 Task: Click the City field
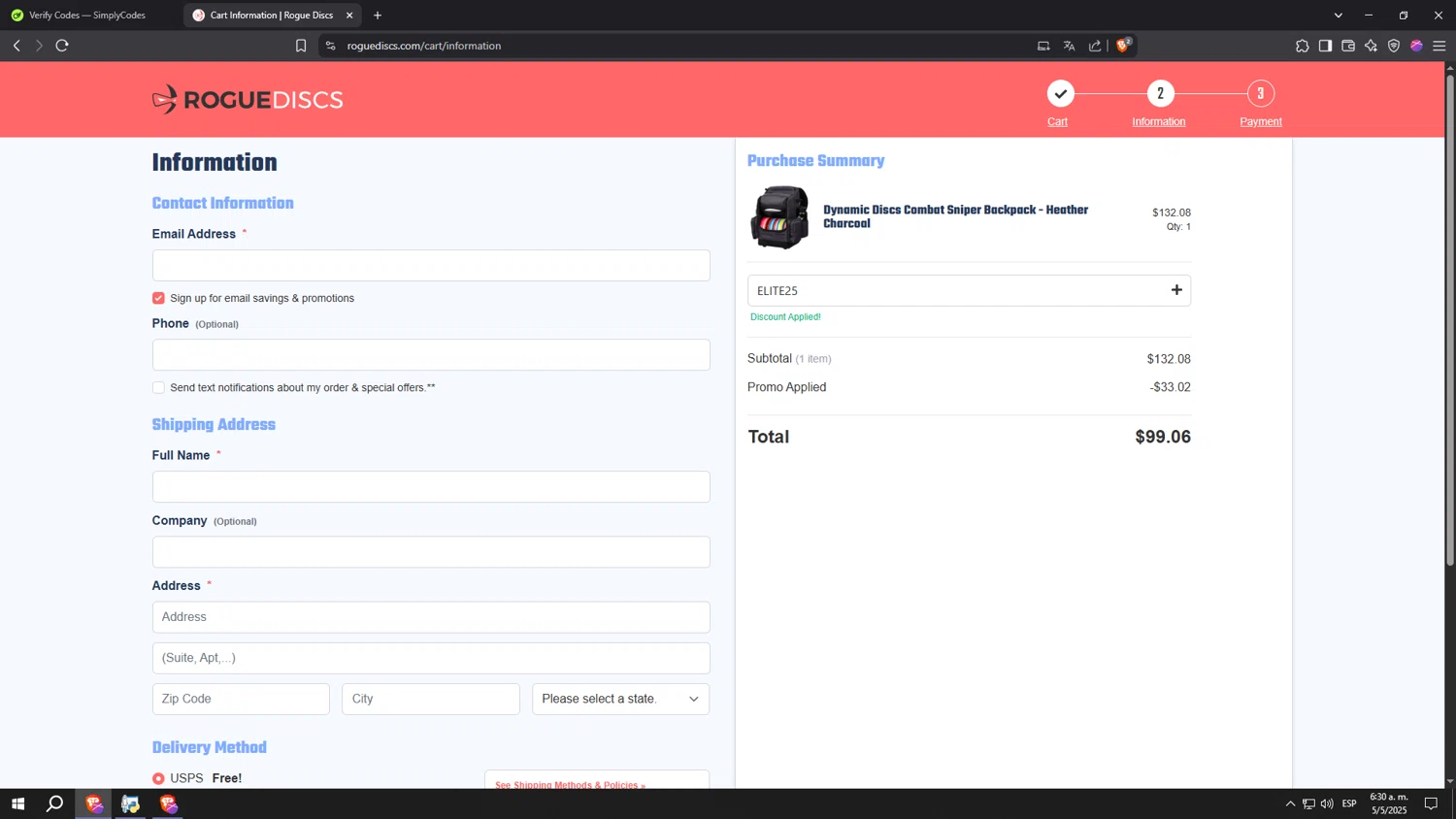click(x=431, y=699)
